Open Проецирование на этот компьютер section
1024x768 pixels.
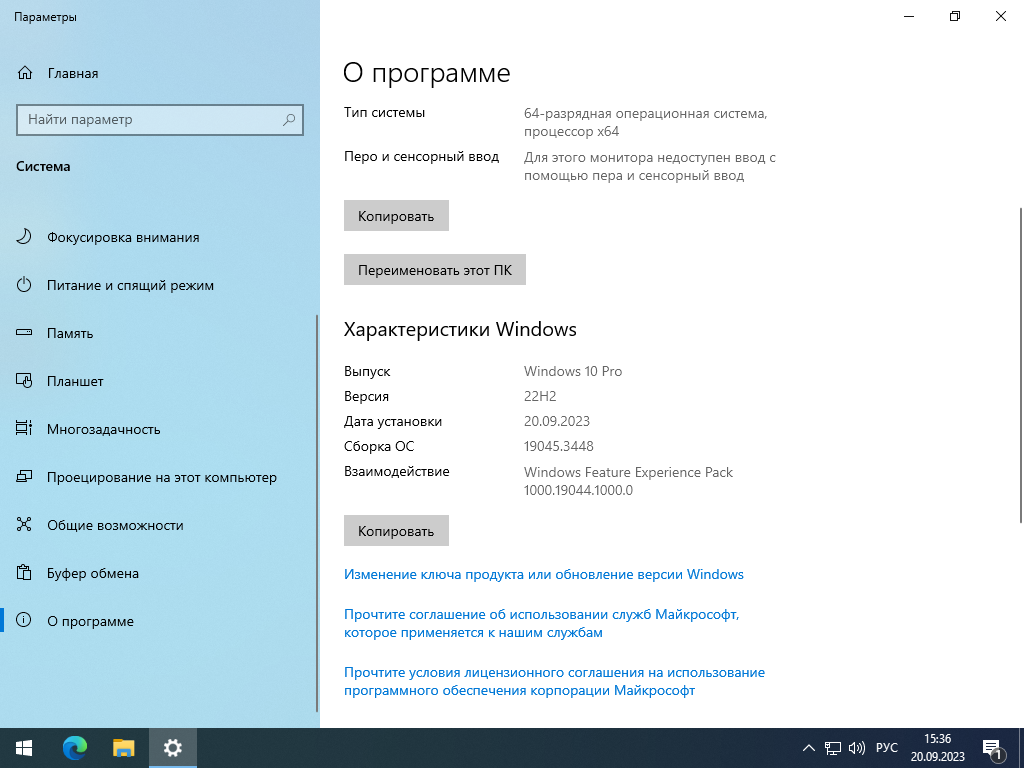coord(161,477)
